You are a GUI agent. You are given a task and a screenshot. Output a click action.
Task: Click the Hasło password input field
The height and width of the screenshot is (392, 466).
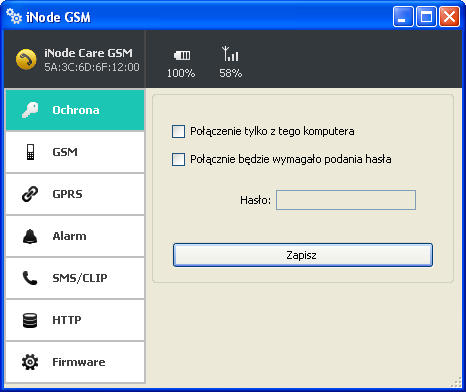point(346,200)
